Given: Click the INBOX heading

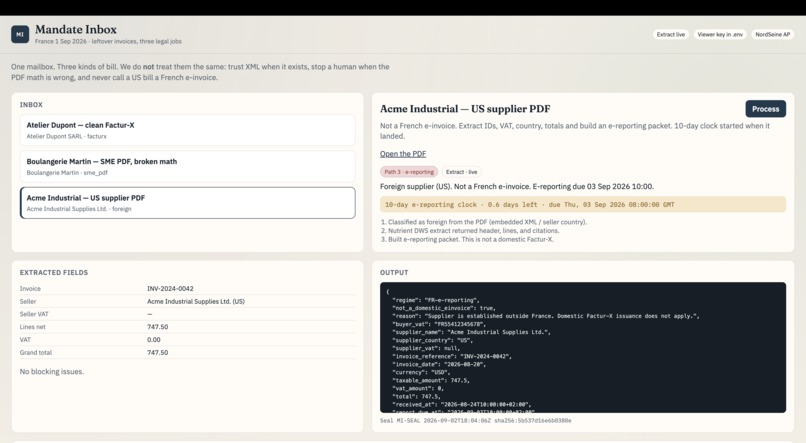Looking at the screenshot, I should 31,104.
